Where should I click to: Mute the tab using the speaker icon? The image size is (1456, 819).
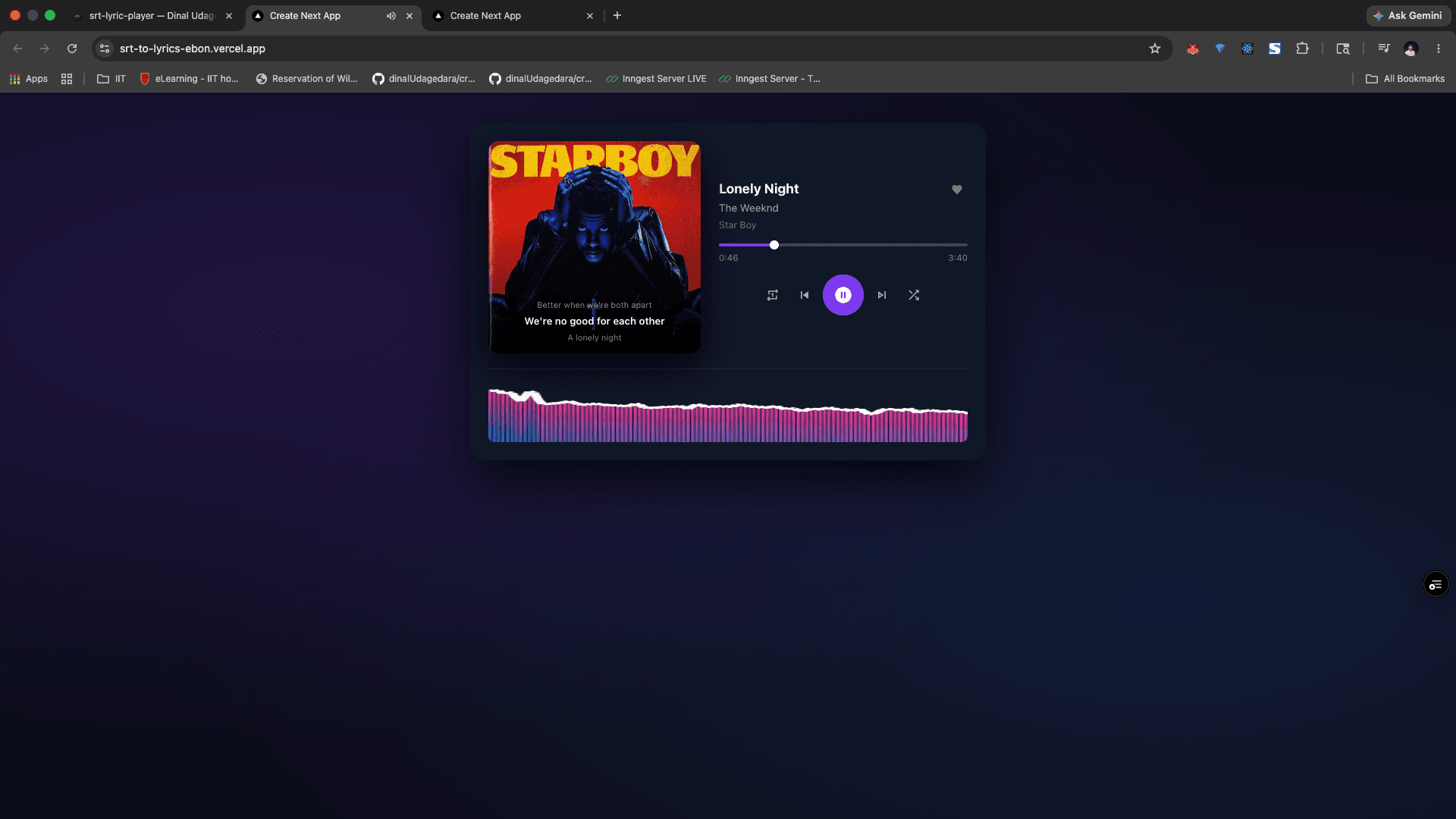click(391, 15)
